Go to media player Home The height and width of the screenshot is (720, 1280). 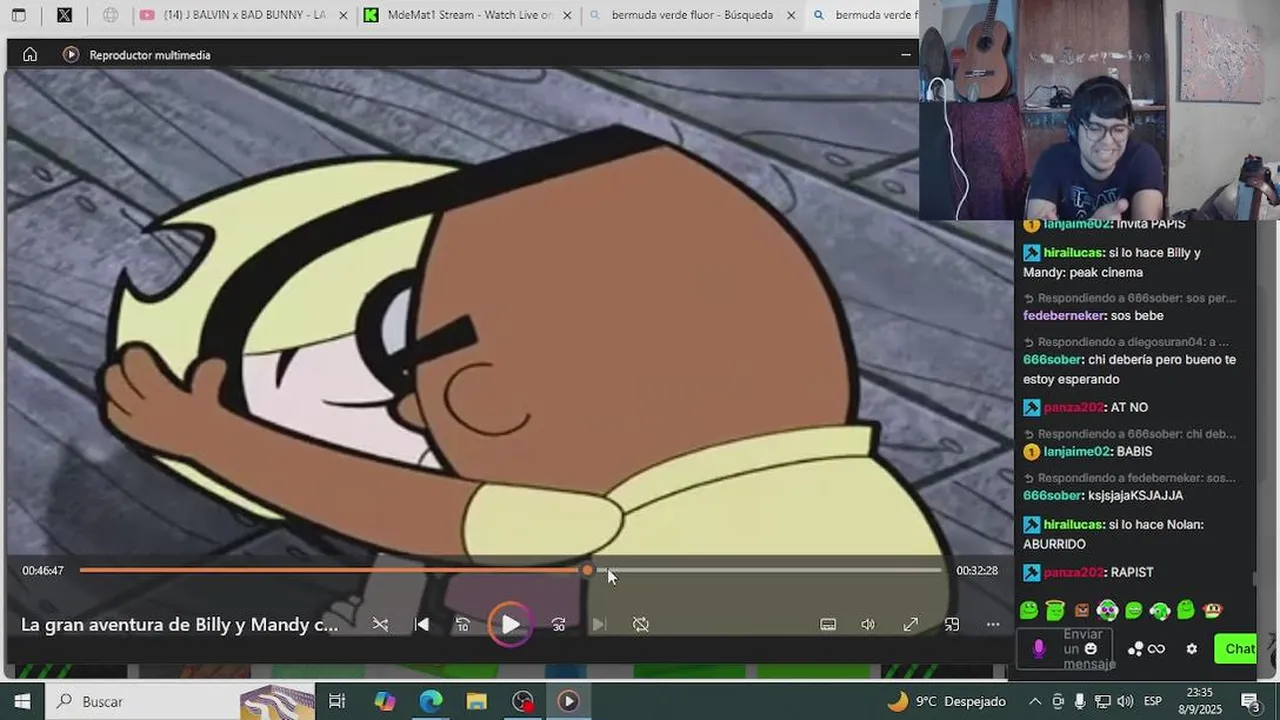tap(30, 54)
